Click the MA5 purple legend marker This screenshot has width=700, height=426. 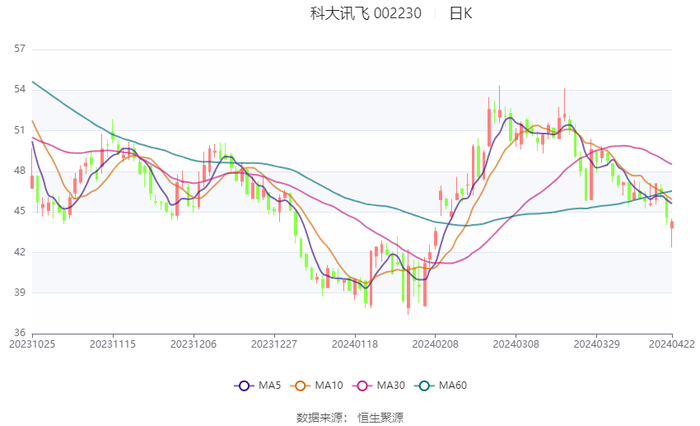click(x=243, y=386)
